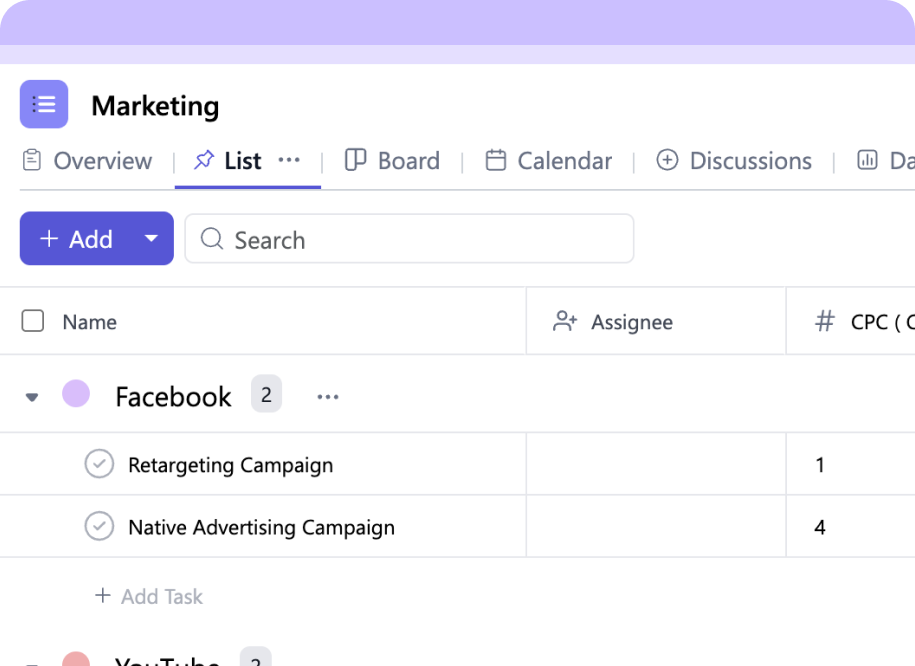
Task: Collapse the Facebook group
Action: [32, 397]
